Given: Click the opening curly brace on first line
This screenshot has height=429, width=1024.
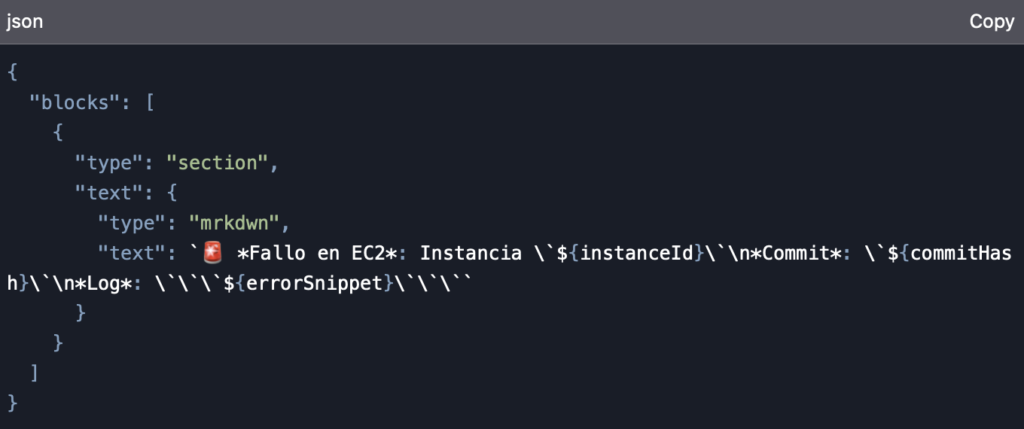Looking at the screenshot, I should (x=12, y=72).
